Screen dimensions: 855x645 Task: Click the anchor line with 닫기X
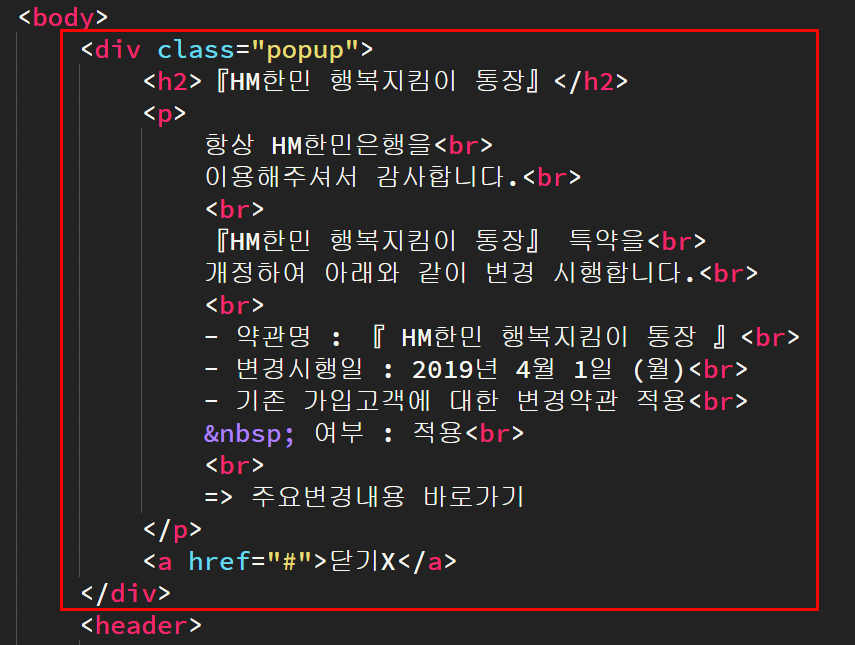299,562
